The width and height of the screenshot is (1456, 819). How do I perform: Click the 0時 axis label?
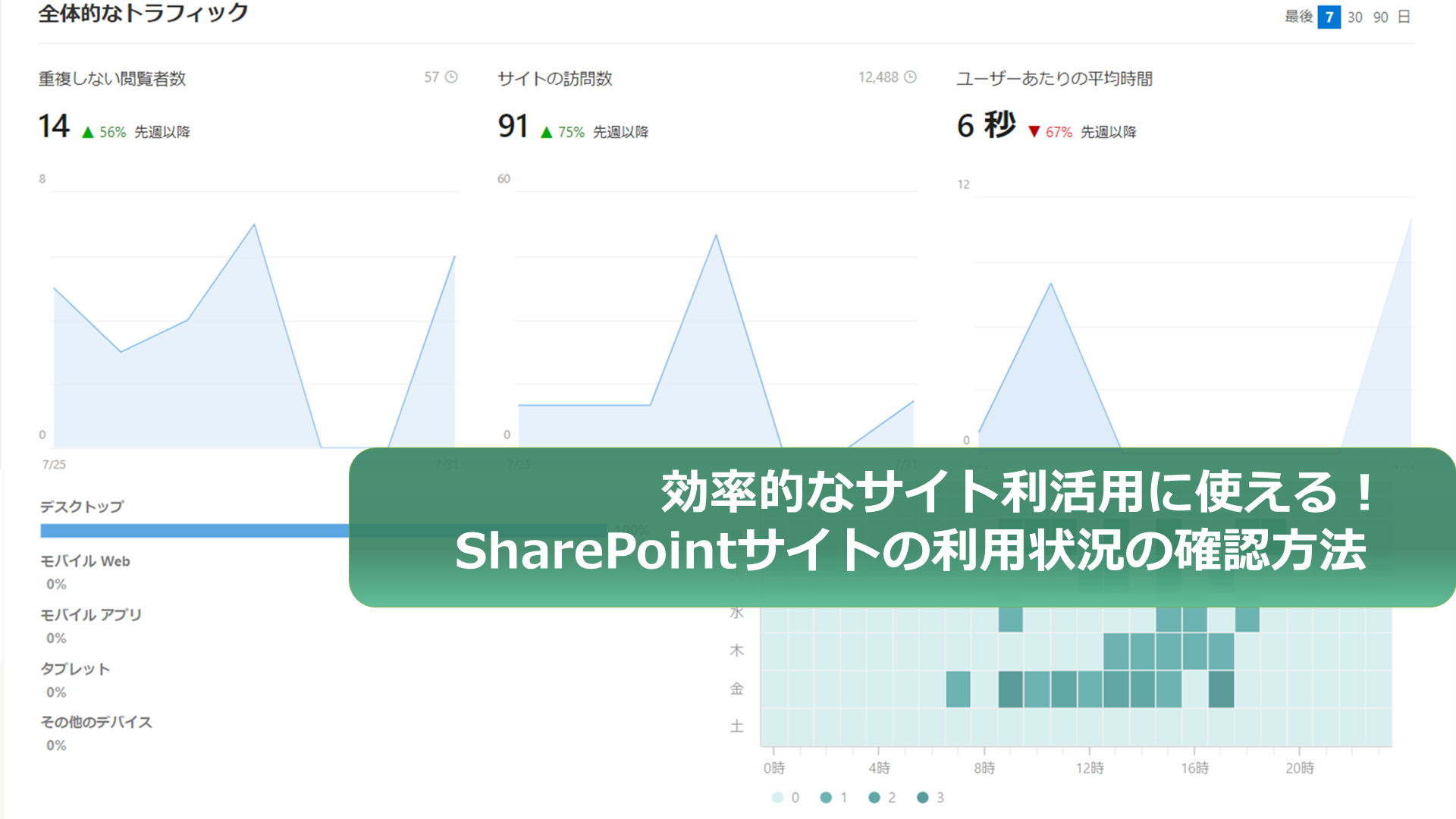(x=774, y=768)
